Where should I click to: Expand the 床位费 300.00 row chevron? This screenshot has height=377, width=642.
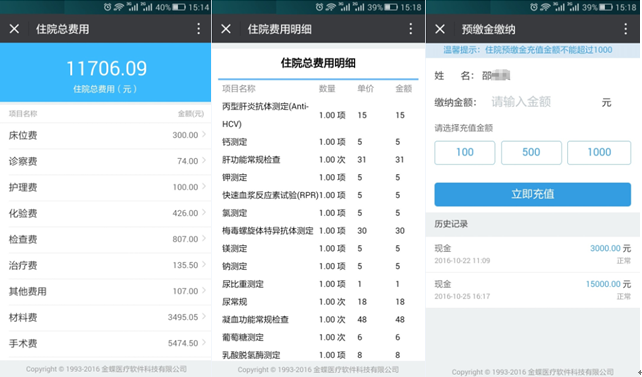pos(204,134)
